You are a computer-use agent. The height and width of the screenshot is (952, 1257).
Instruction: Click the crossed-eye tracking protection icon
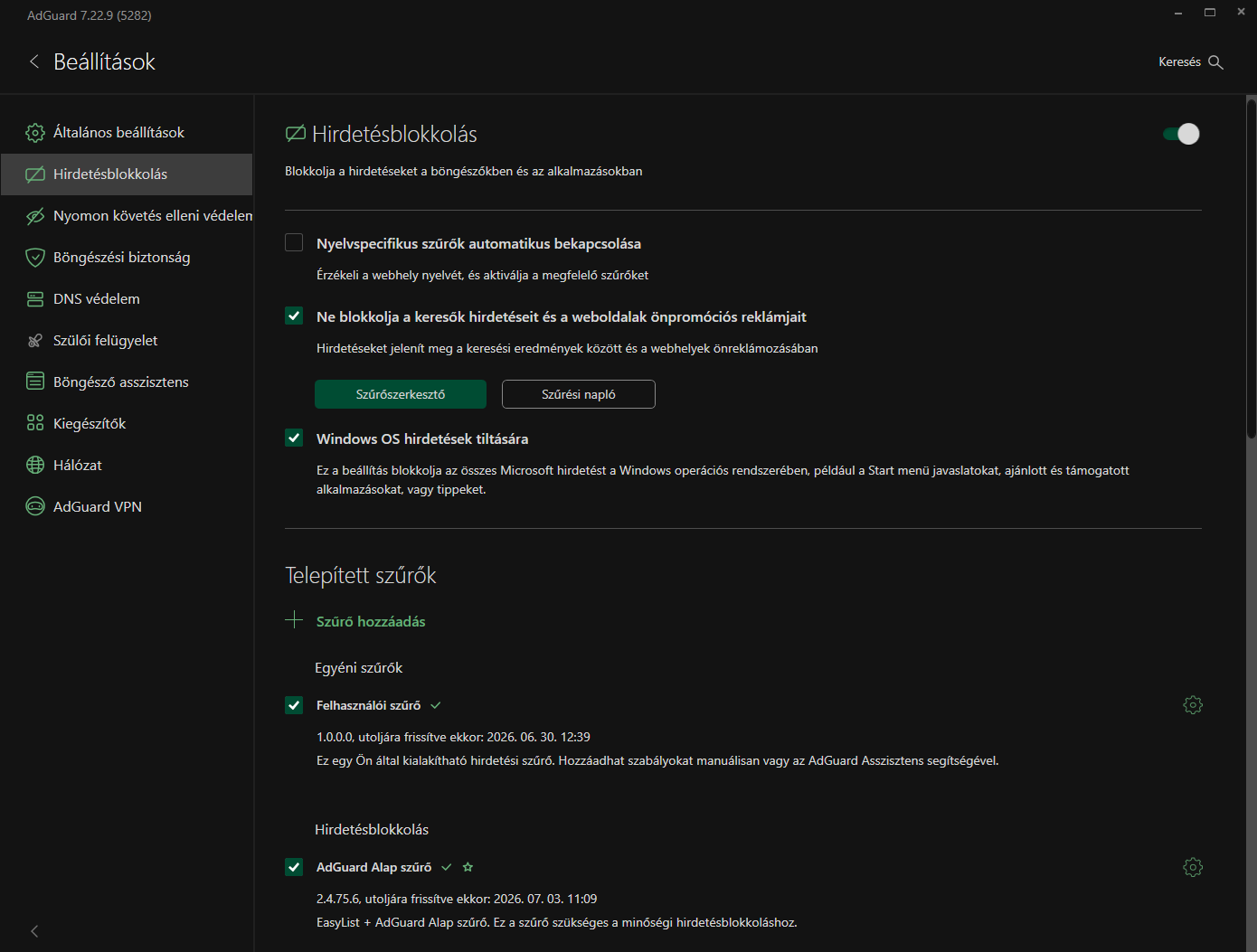[x=35, y=216]
